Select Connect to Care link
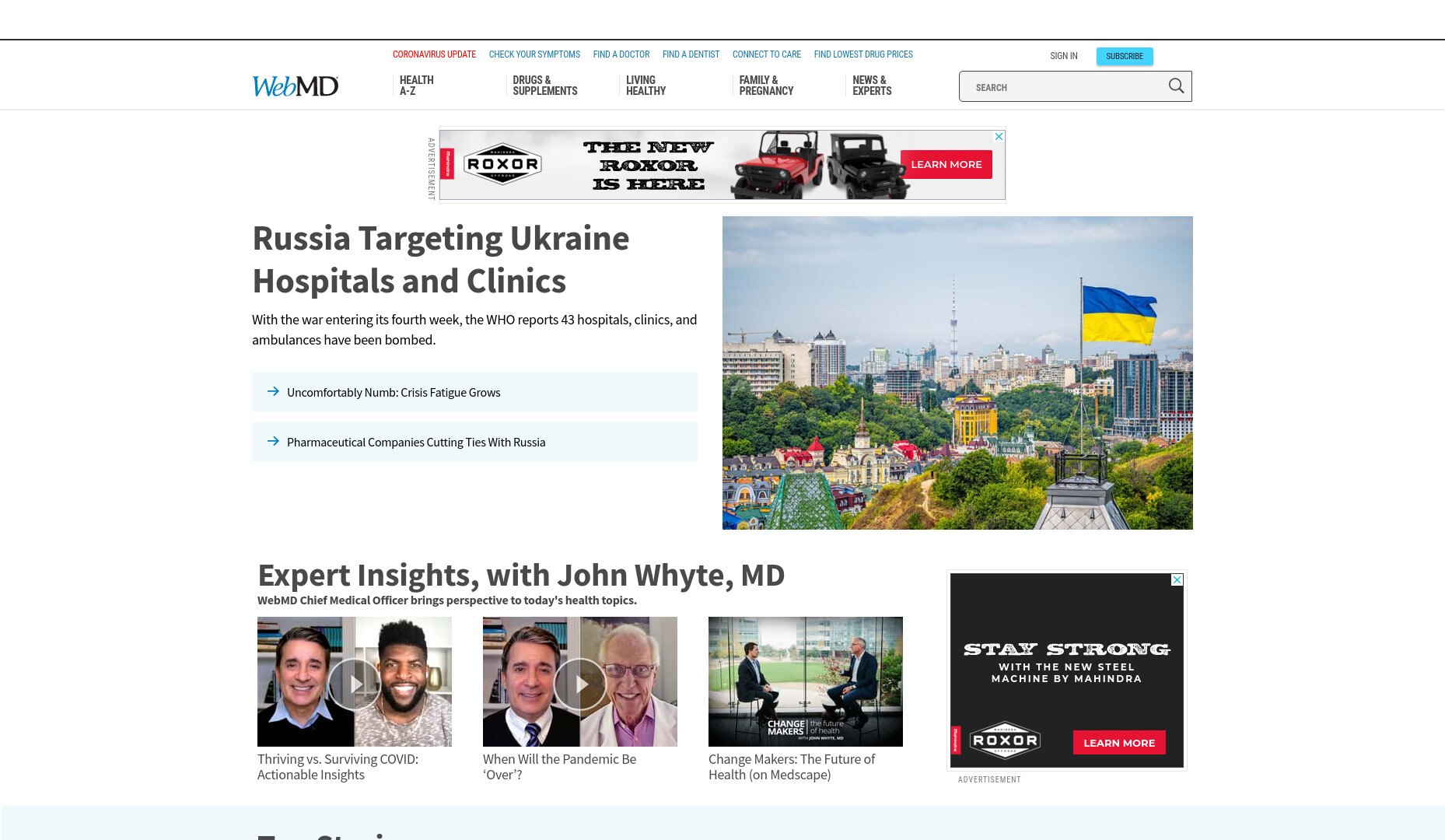This screenshot has width=1445, height=840. (766, 54)
